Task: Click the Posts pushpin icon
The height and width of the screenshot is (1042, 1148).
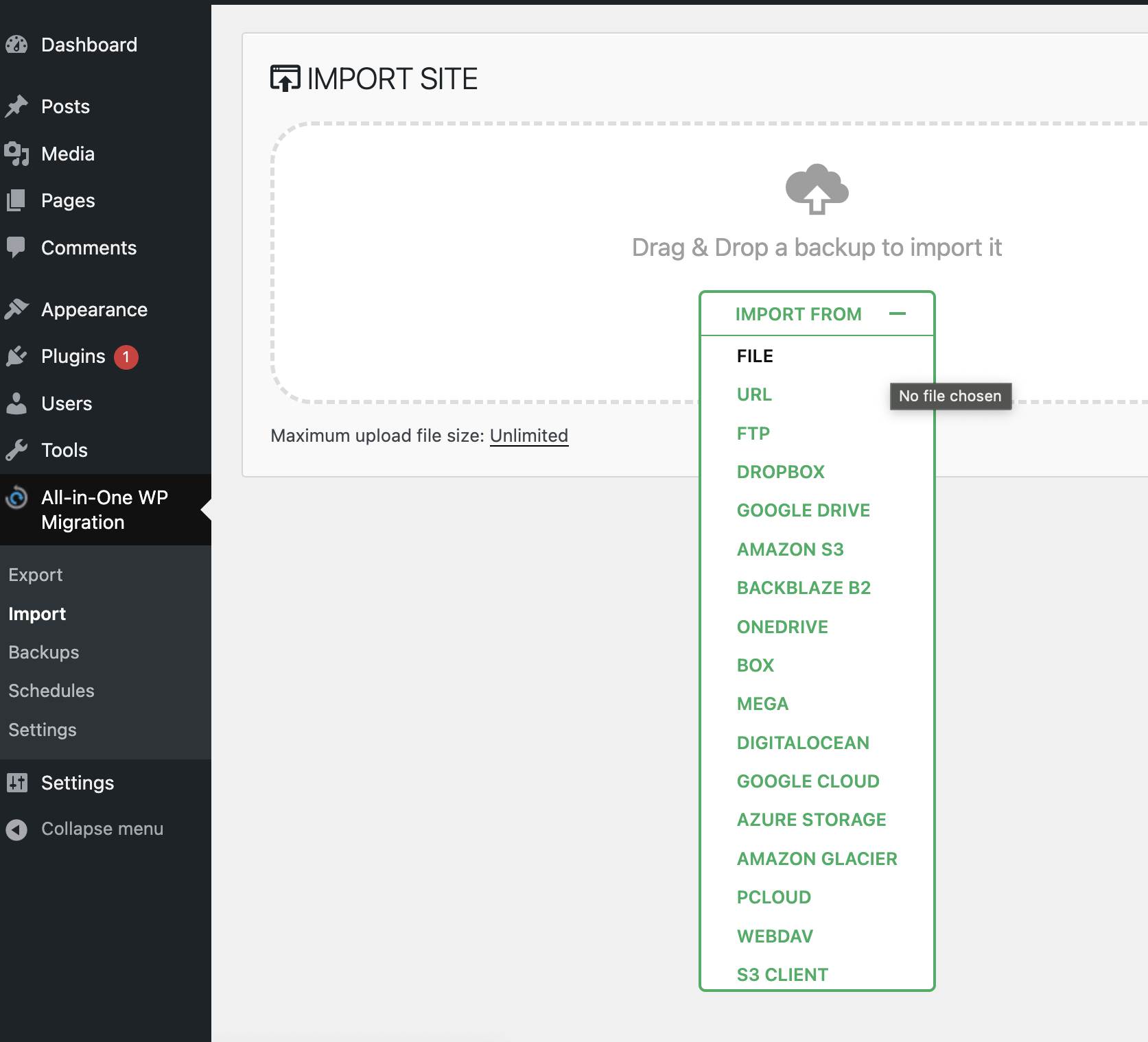Action: point(16,106)
